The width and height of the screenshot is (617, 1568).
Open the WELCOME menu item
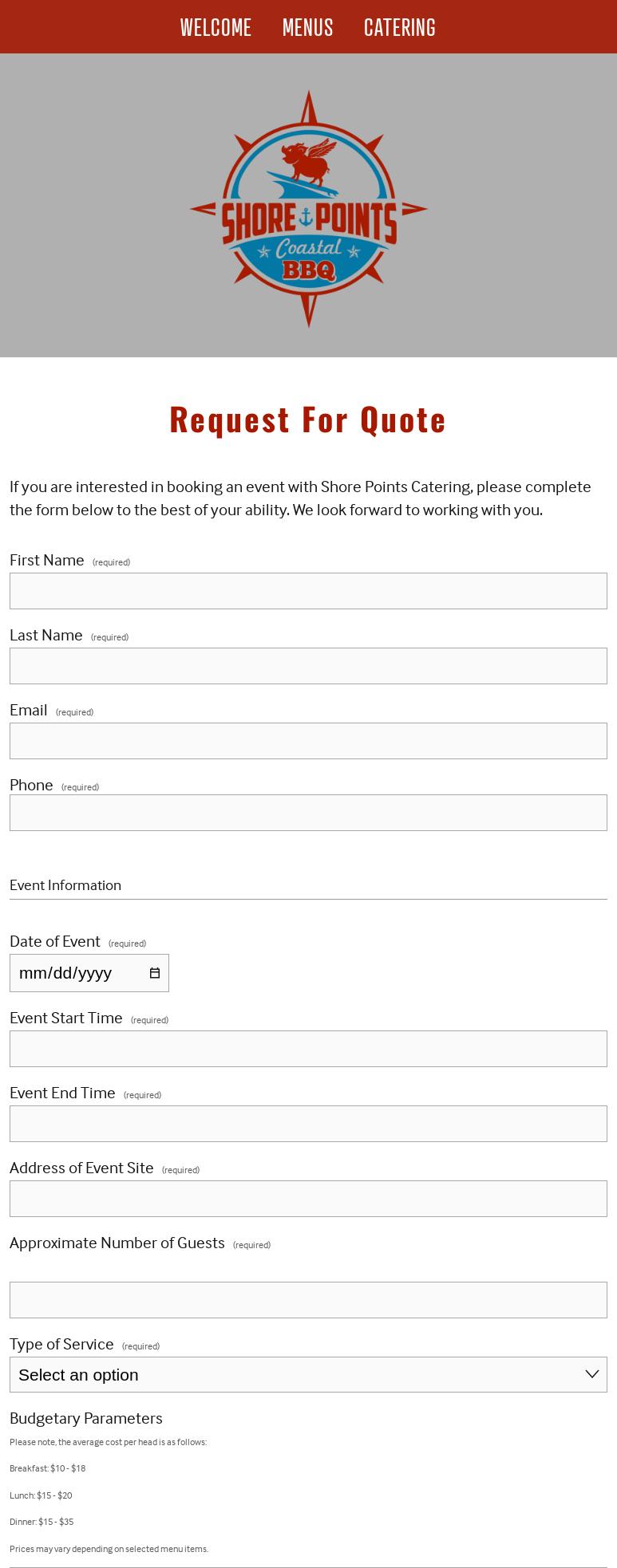coord(216,27)
